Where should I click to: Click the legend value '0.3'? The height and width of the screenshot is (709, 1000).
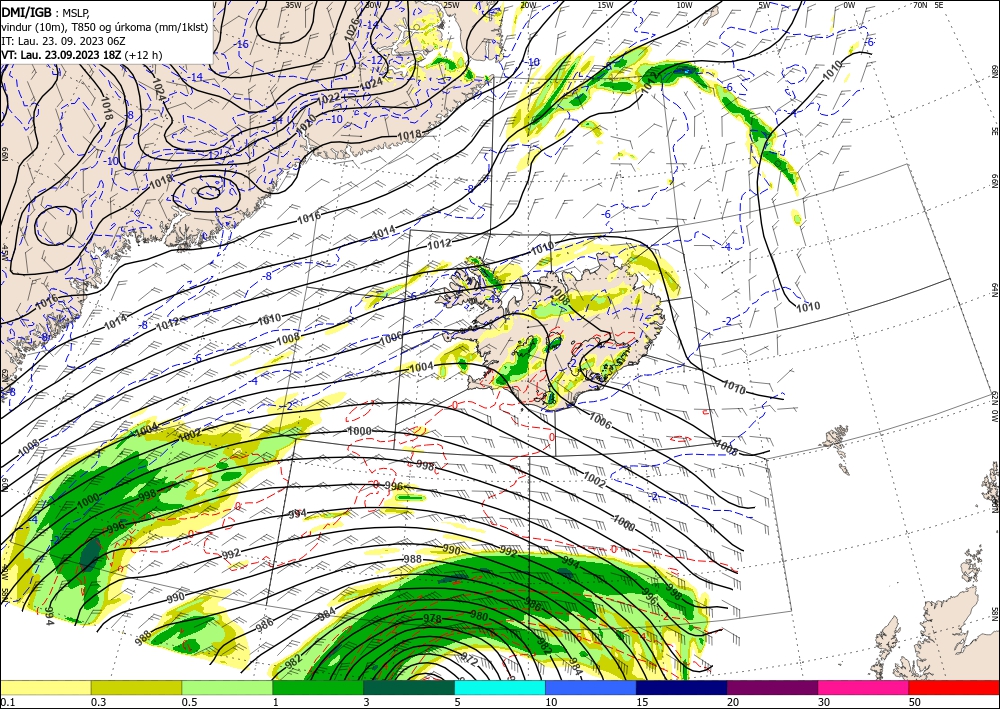(98, 702)
